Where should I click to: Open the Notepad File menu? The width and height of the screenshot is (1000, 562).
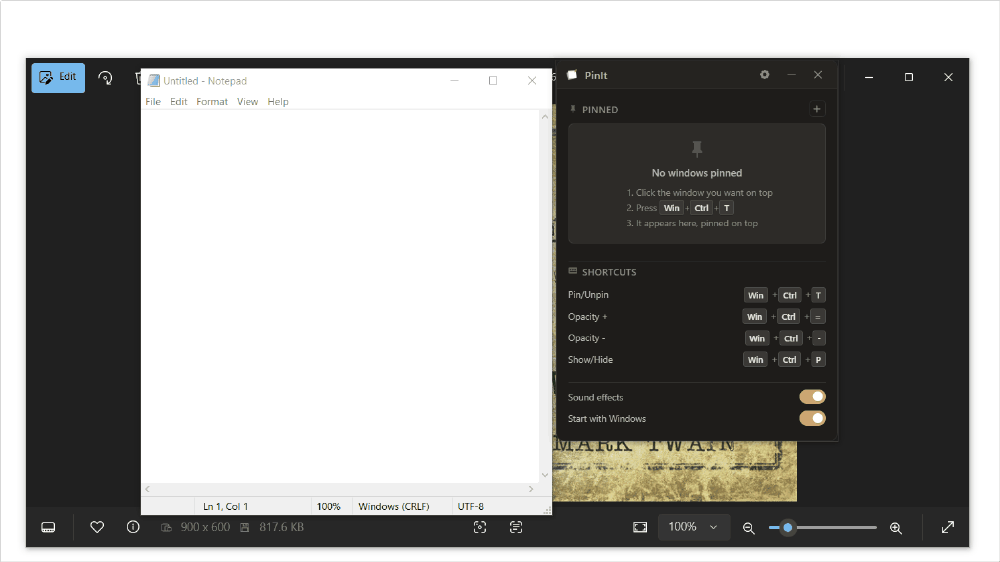[153, 101]
